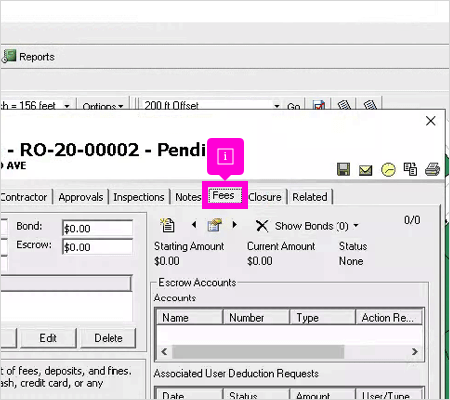Click the edit record icon between the arrows
Viewport: 450px width, 400px height.
tap(214, 225)
